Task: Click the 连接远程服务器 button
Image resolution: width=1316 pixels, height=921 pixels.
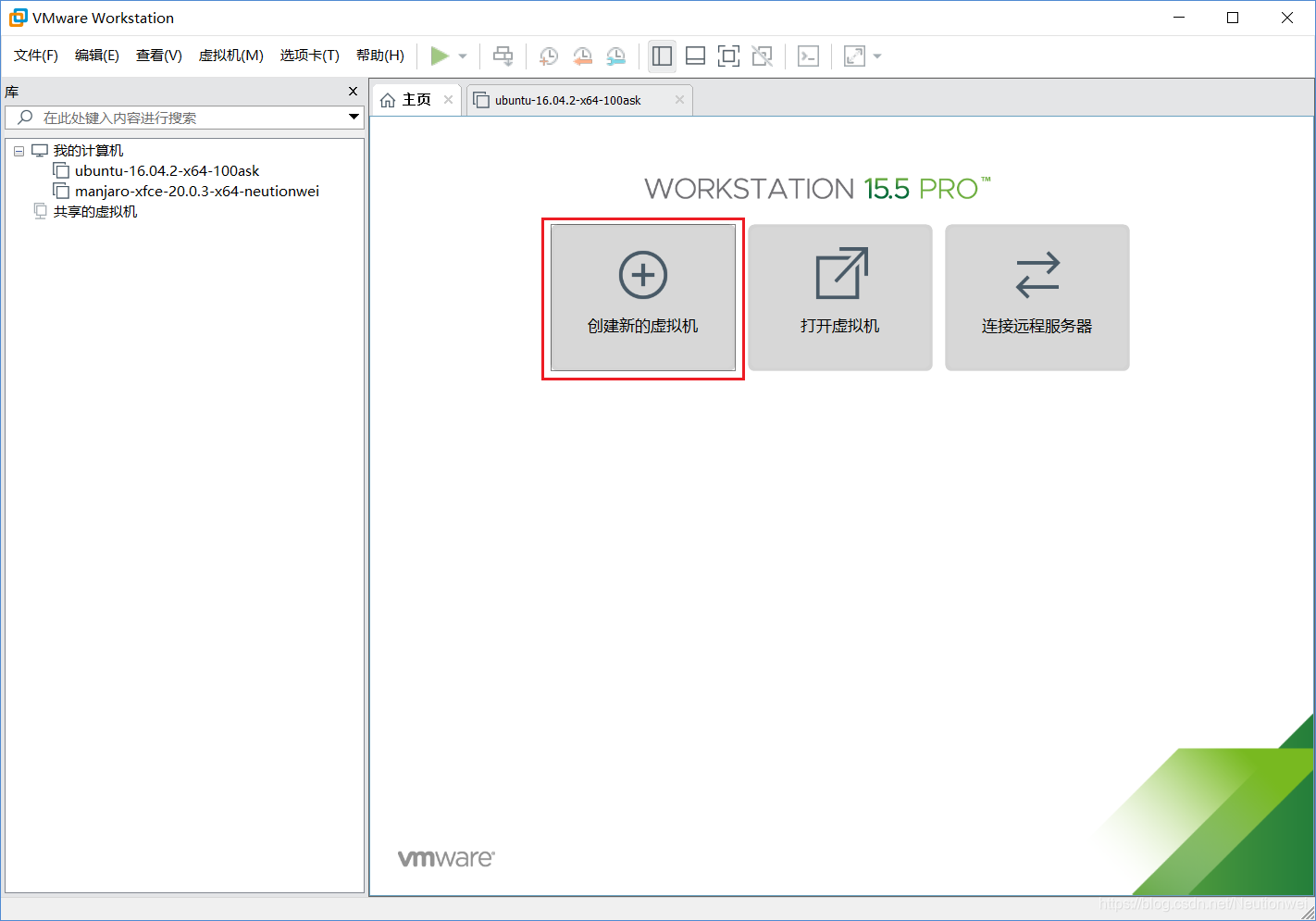Action: tap(1037, 298)
